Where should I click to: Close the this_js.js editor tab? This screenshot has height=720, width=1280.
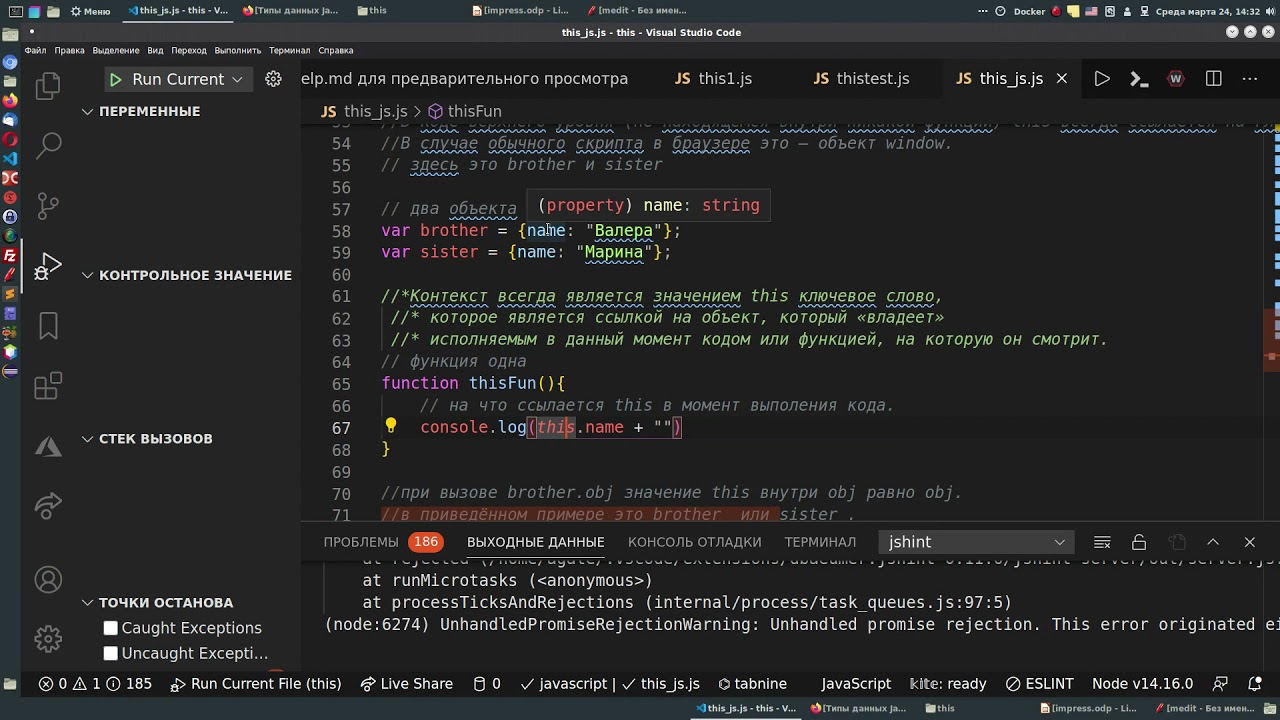point(1062,79)
